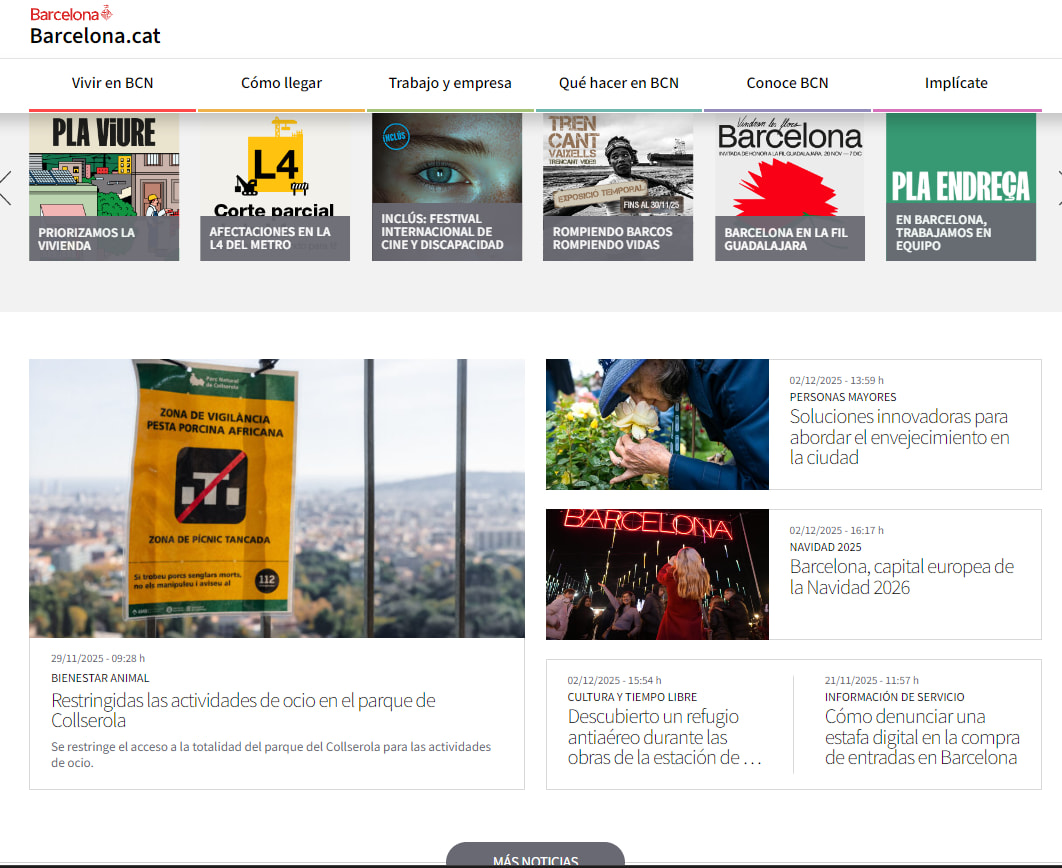Screen dimensions: 1062x868
Task: Select the Implícate navigation item
Action: 956,83
